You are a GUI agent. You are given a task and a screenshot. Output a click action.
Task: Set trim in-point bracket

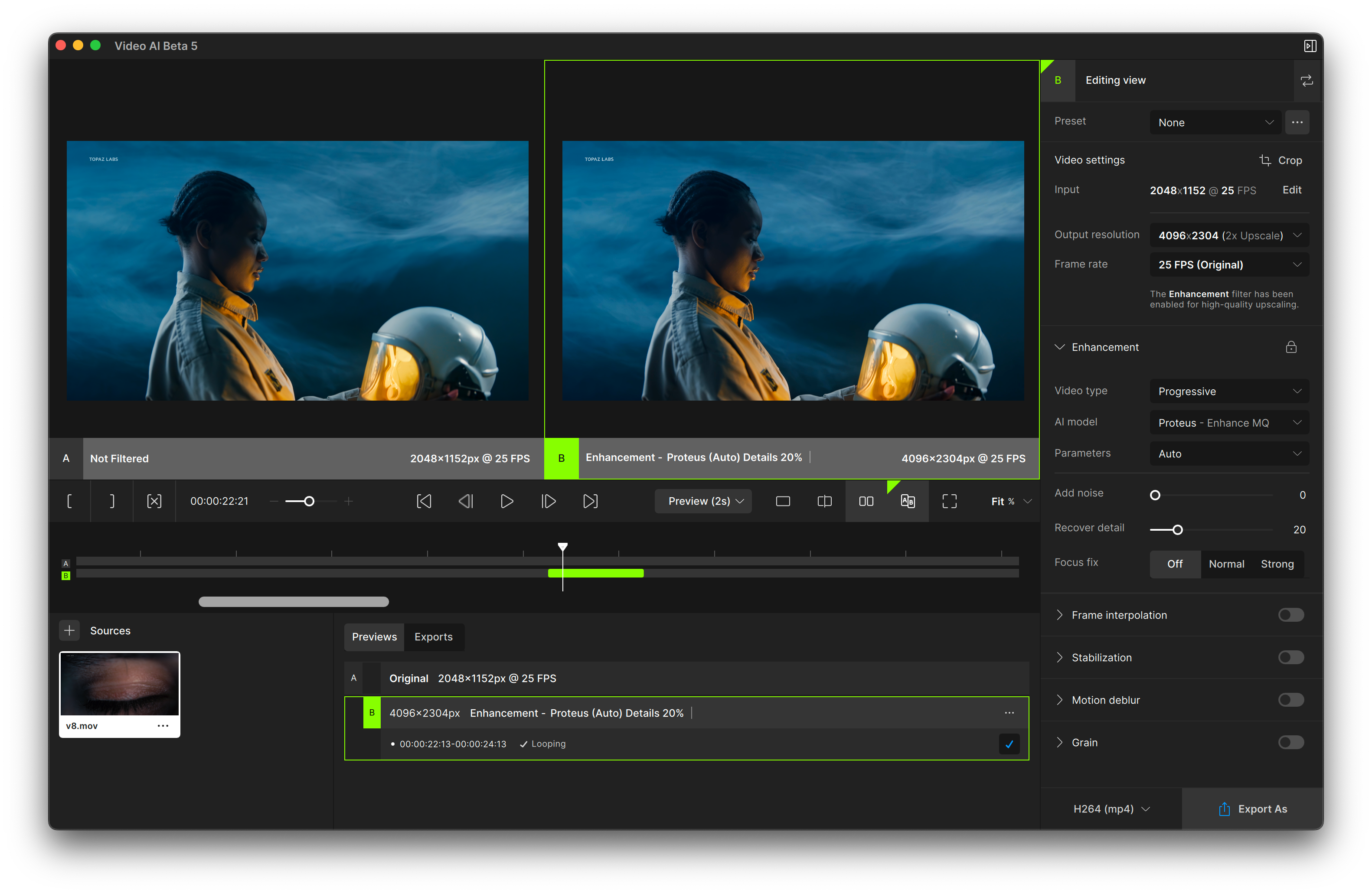click(70, 502)
